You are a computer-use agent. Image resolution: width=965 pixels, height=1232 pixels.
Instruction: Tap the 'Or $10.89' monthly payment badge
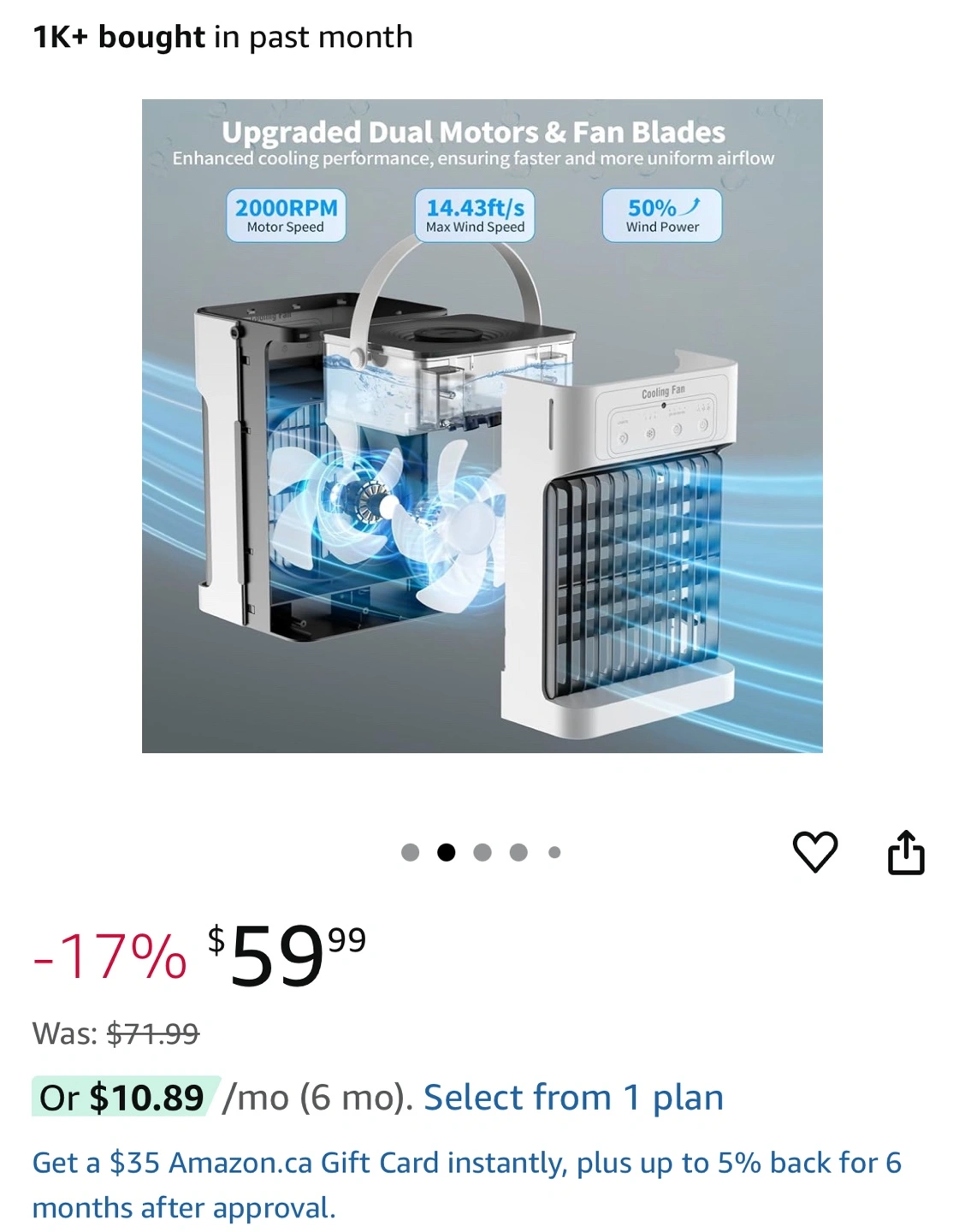(126, 1097)
